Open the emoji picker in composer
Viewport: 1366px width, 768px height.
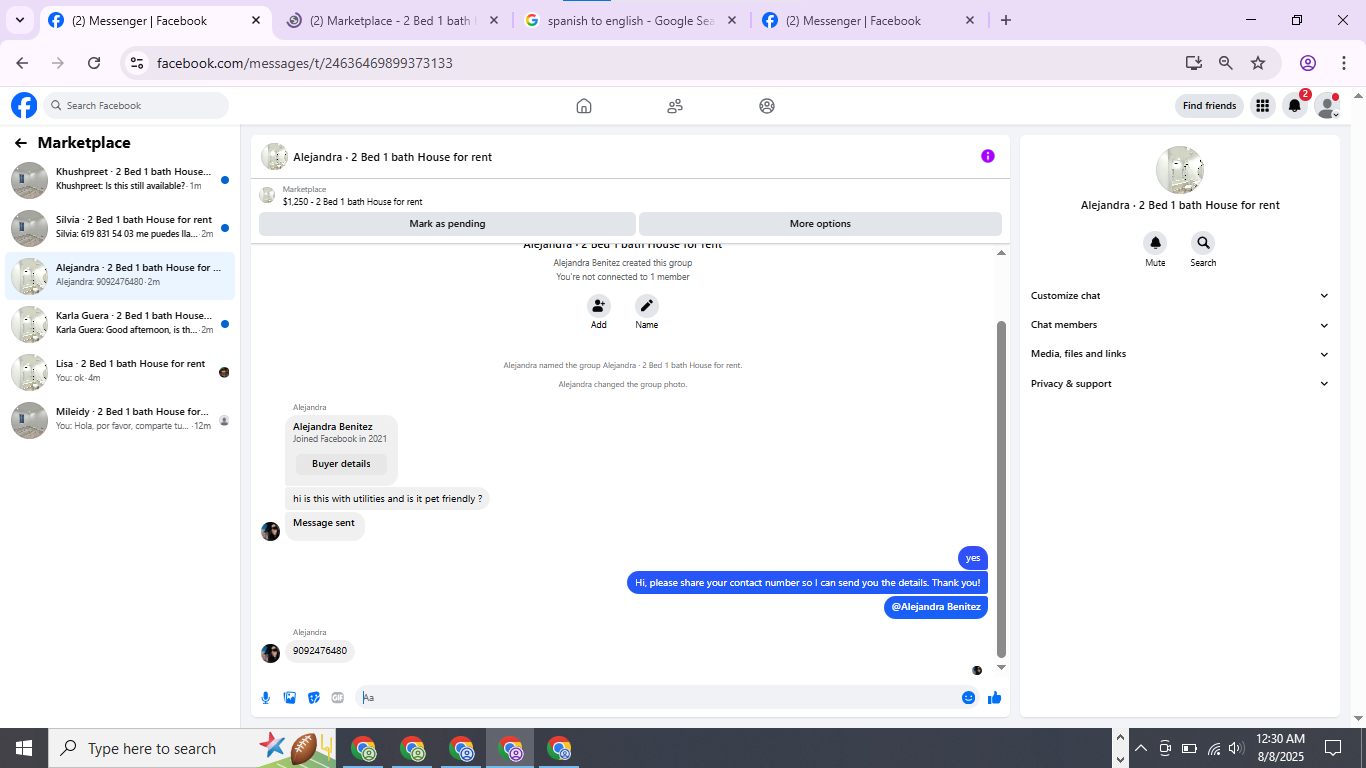pyautogui.click(x=968, y=698)
